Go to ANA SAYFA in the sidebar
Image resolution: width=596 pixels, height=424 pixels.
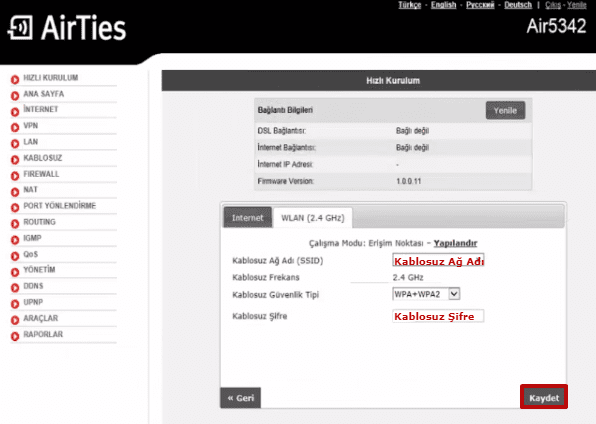point(44,94)
